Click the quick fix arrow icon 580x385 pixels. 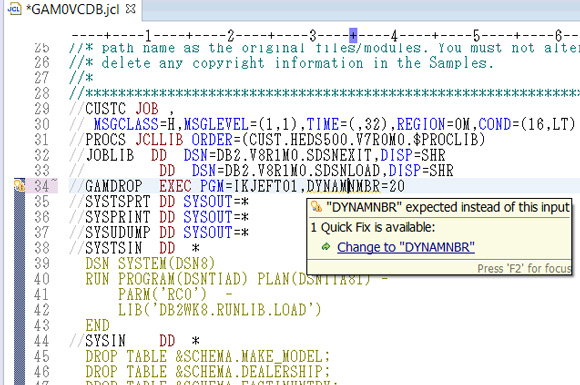(326, 247)
